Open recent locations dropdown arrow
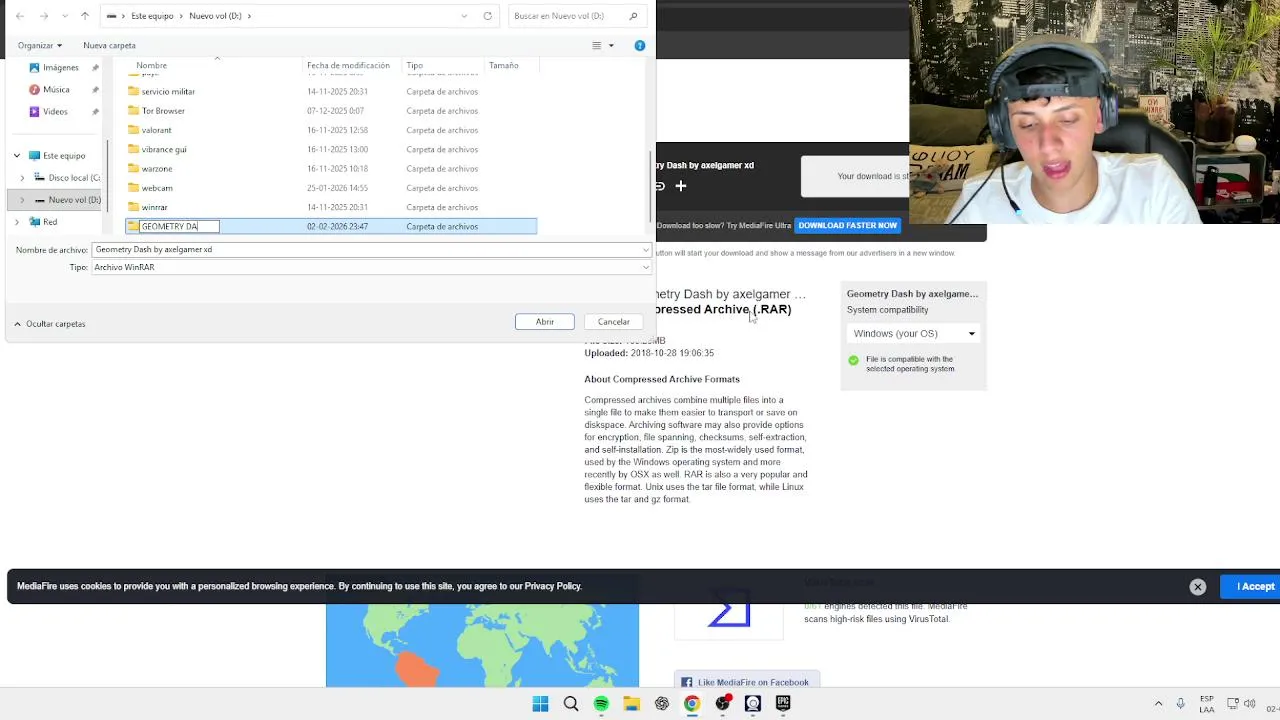 coord(65,16)
